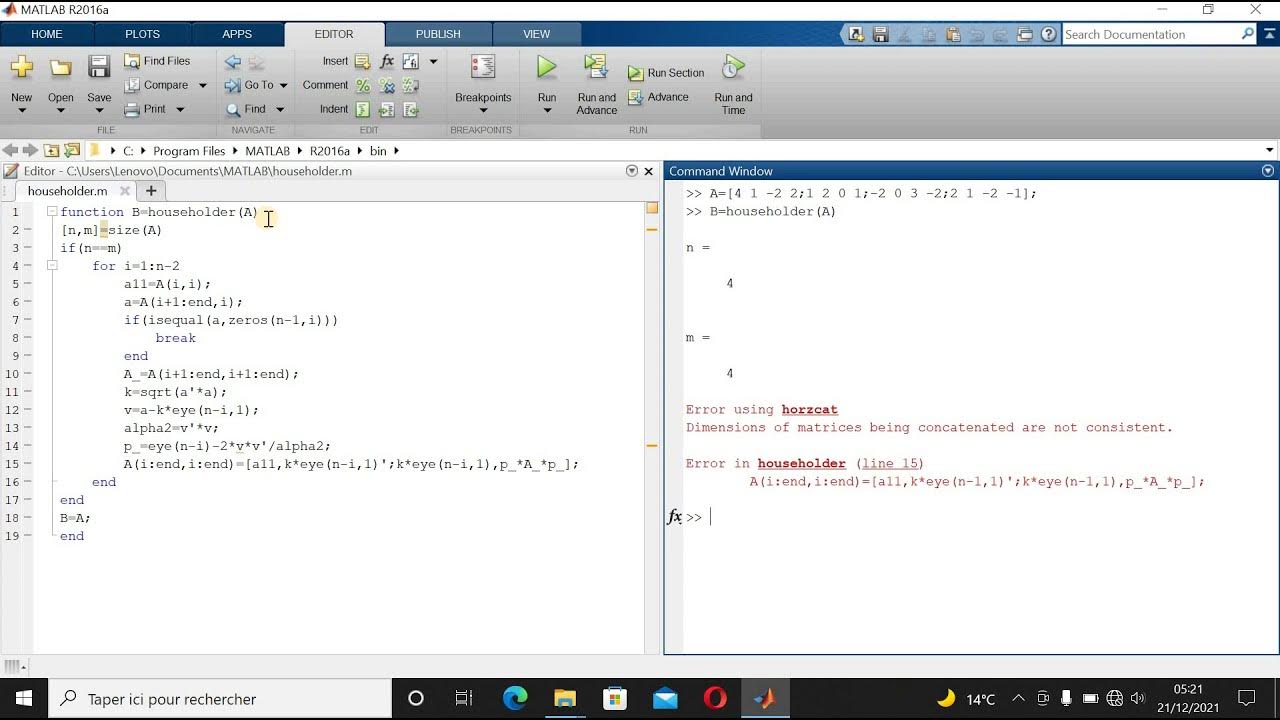Click the Windows Start button
Screen dimensions: 1280x720
point(23,698)
